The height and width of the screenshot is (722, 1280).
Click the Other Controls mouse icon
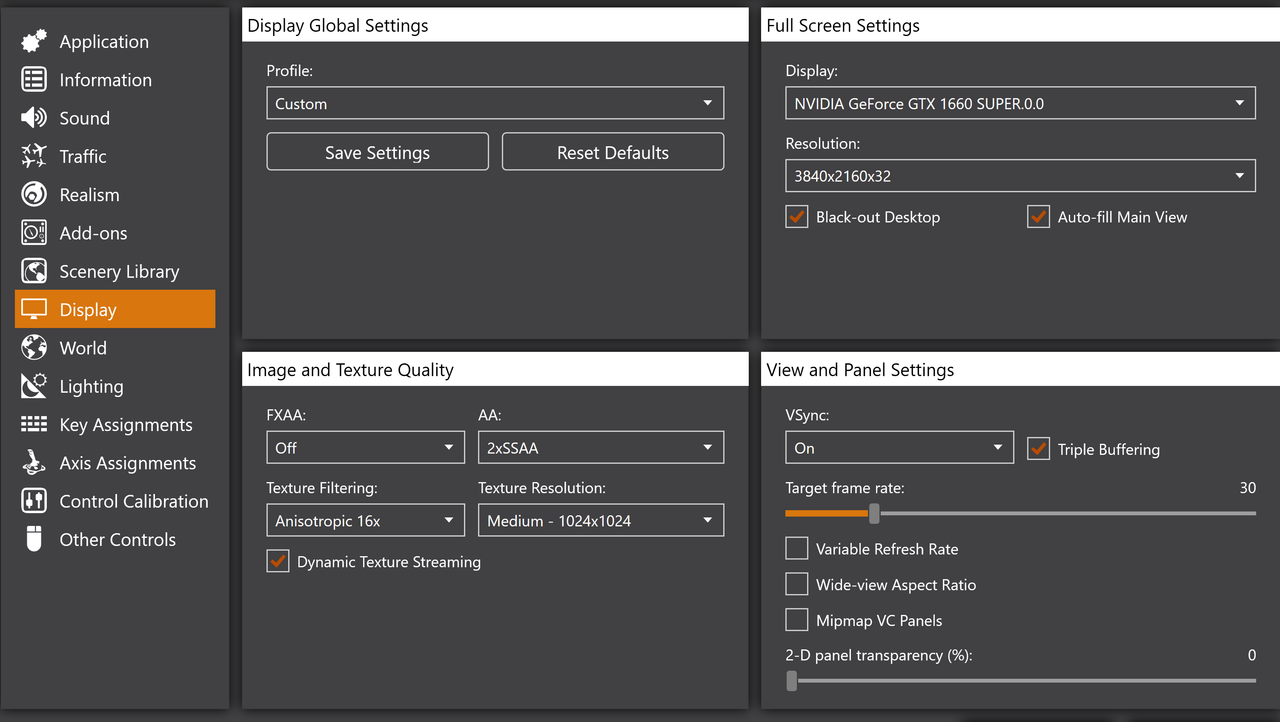click(34, 539)
